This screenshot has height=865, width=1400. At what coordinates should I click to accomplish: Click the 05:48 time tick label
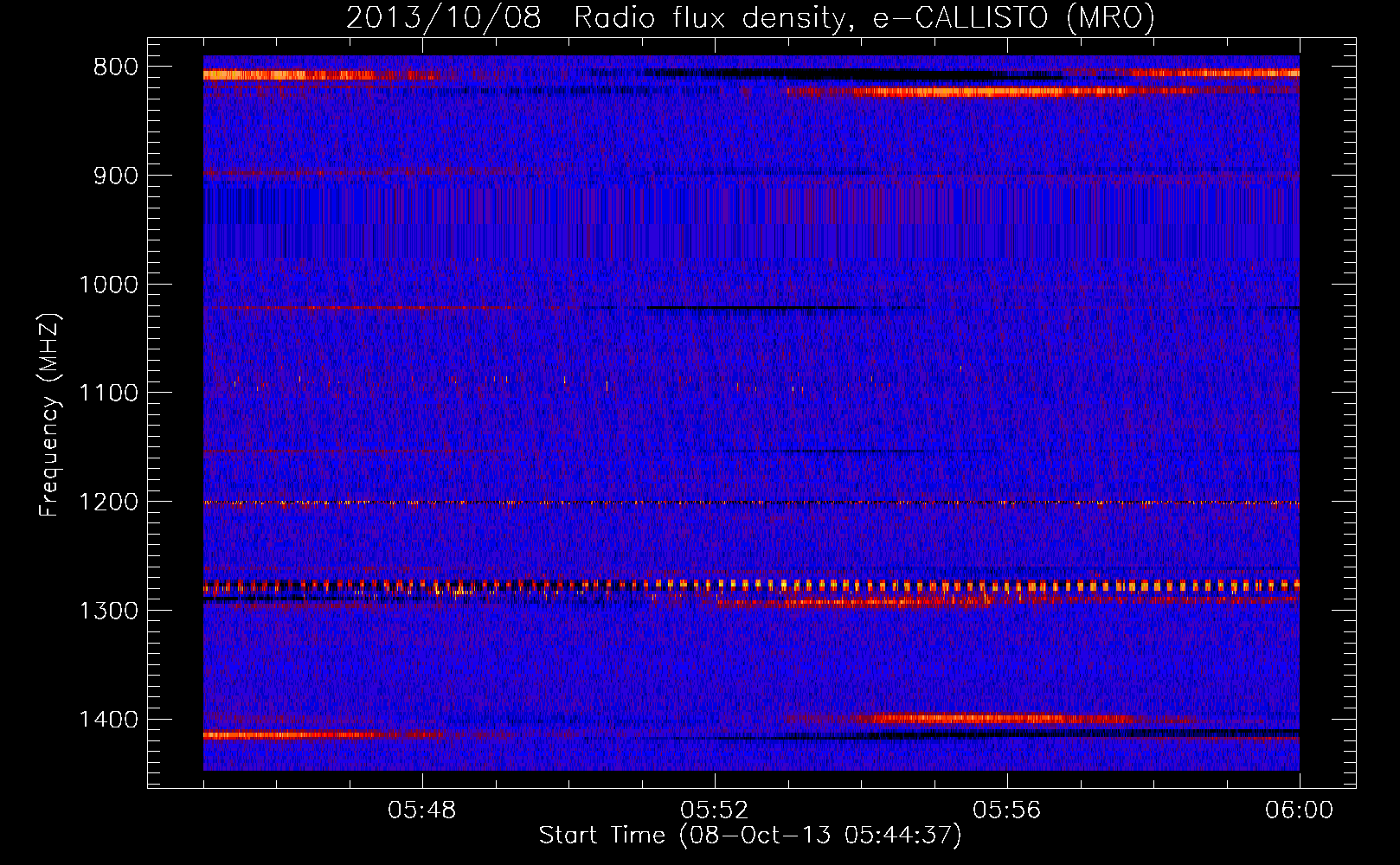422,811
